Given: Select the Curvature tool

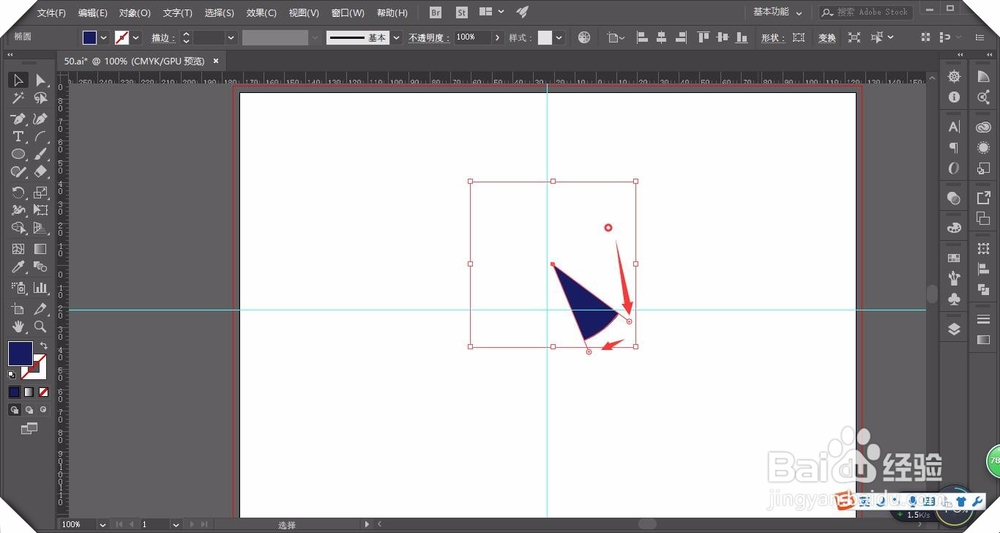Looking at the screenshot, I should coord(40,119).
